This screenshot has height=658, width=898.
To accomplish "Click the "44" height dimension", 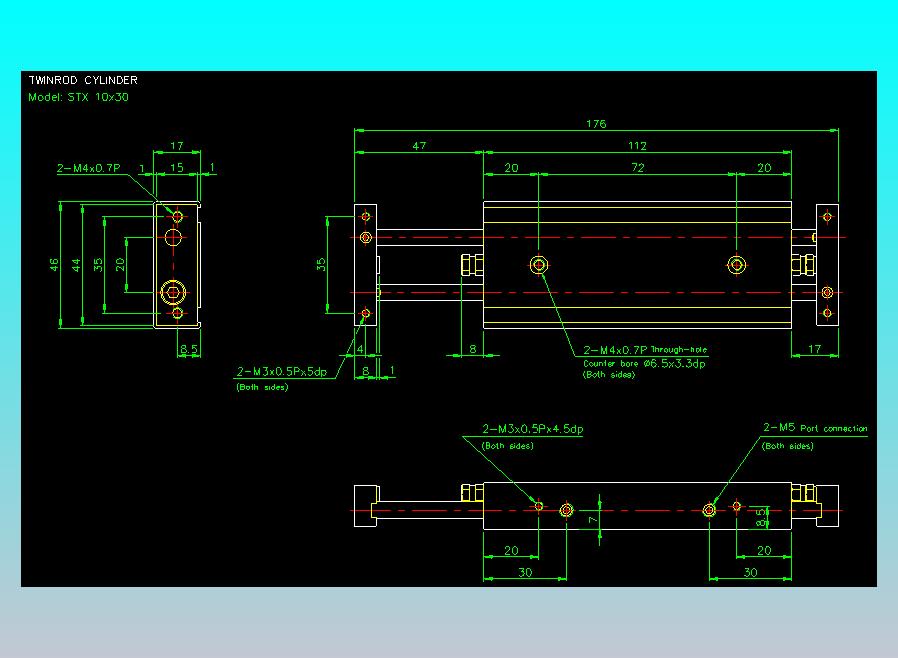I will 76,265.
